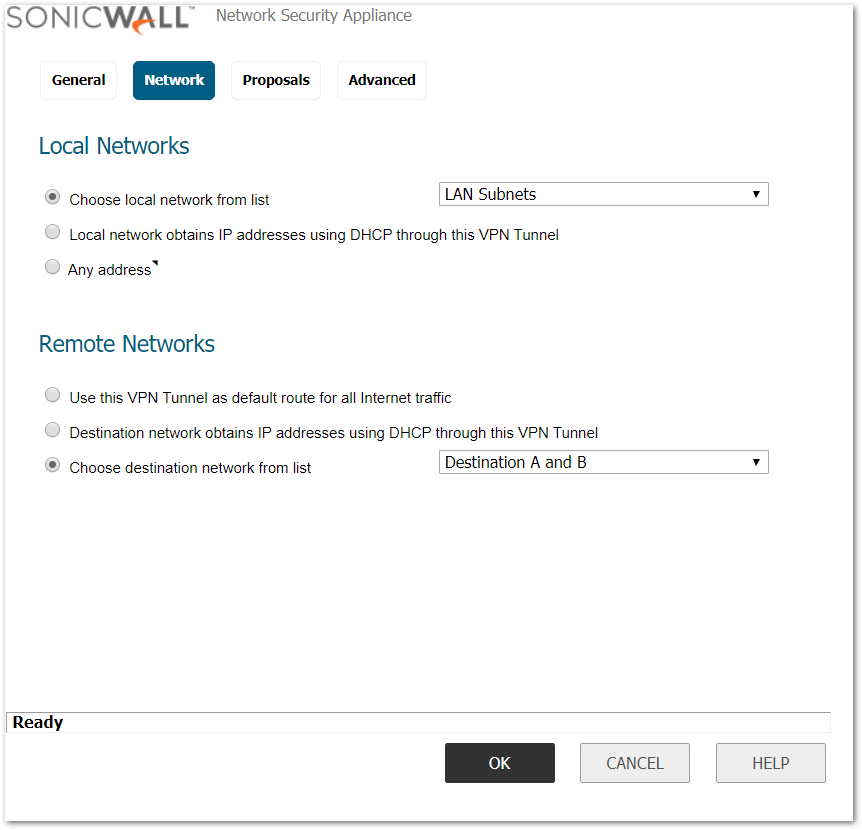
Task: Open the Proposals tab
Action: point(276,80)
